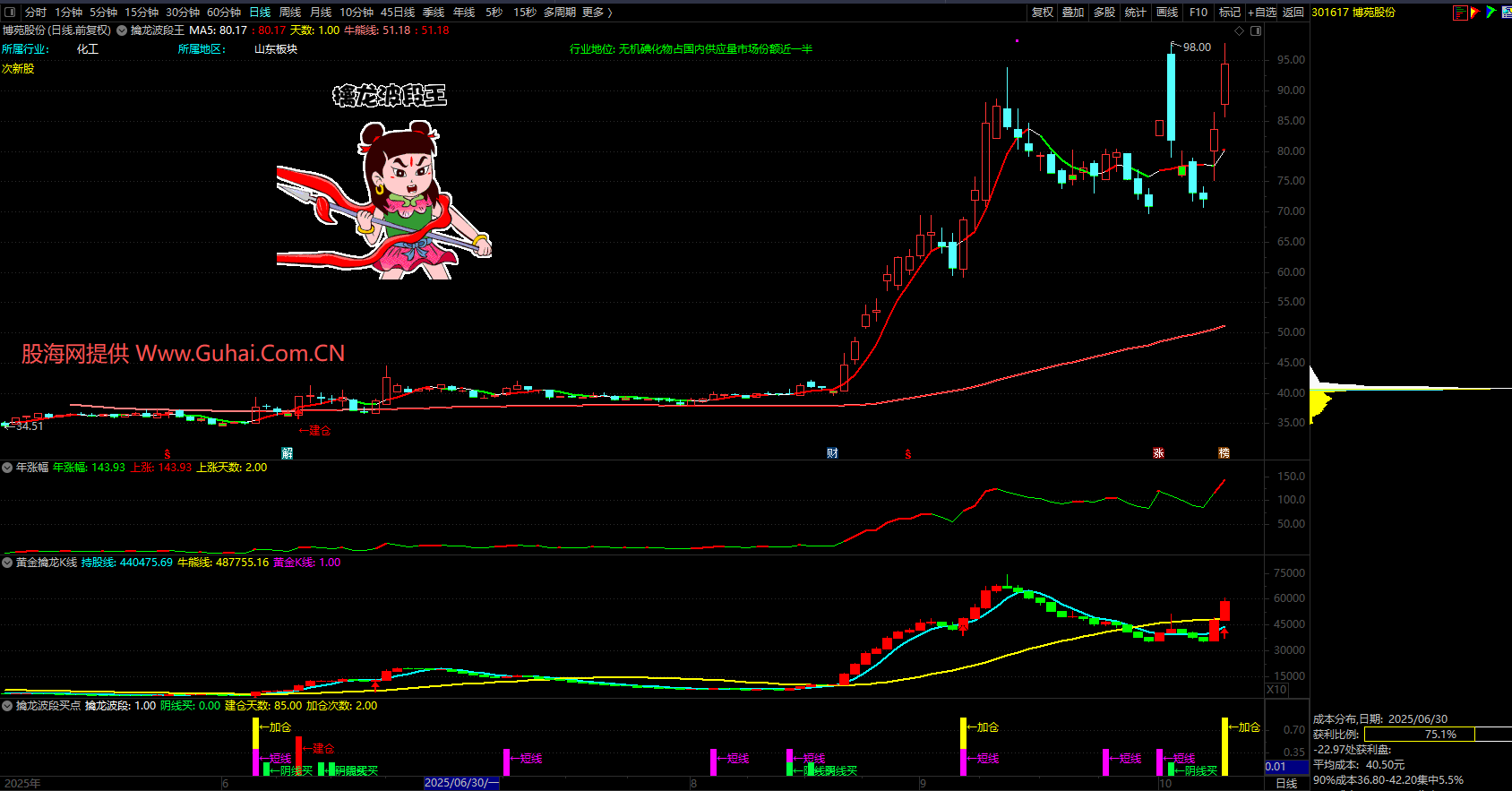Open the red cost distribution bars icon
1512x791 pixels.
pos(1460,13)
